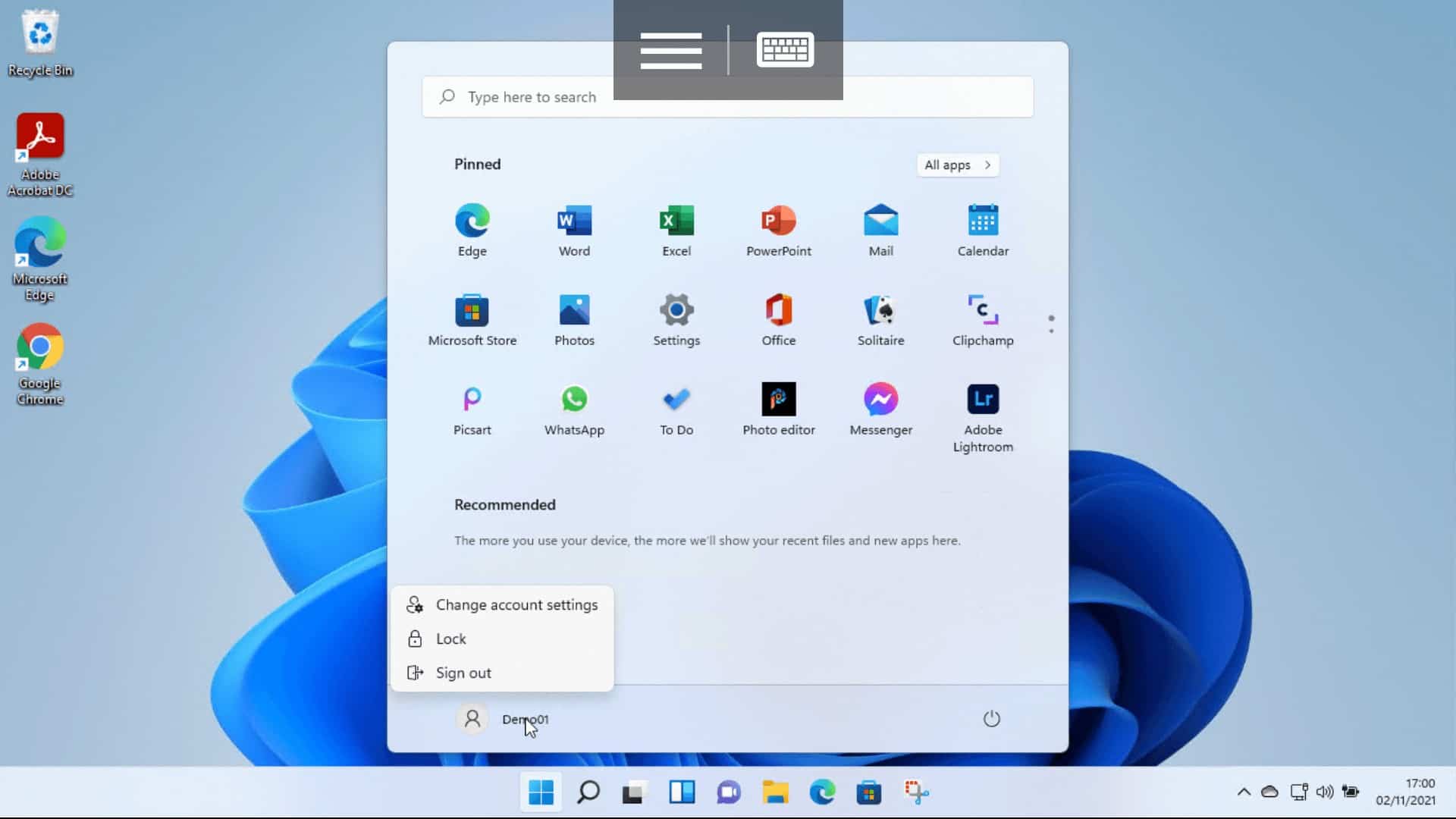Open the hamburger menu in top overlay
This screenshot has height=819, width=1456.
pyautogui.click(x=670, y=51)
